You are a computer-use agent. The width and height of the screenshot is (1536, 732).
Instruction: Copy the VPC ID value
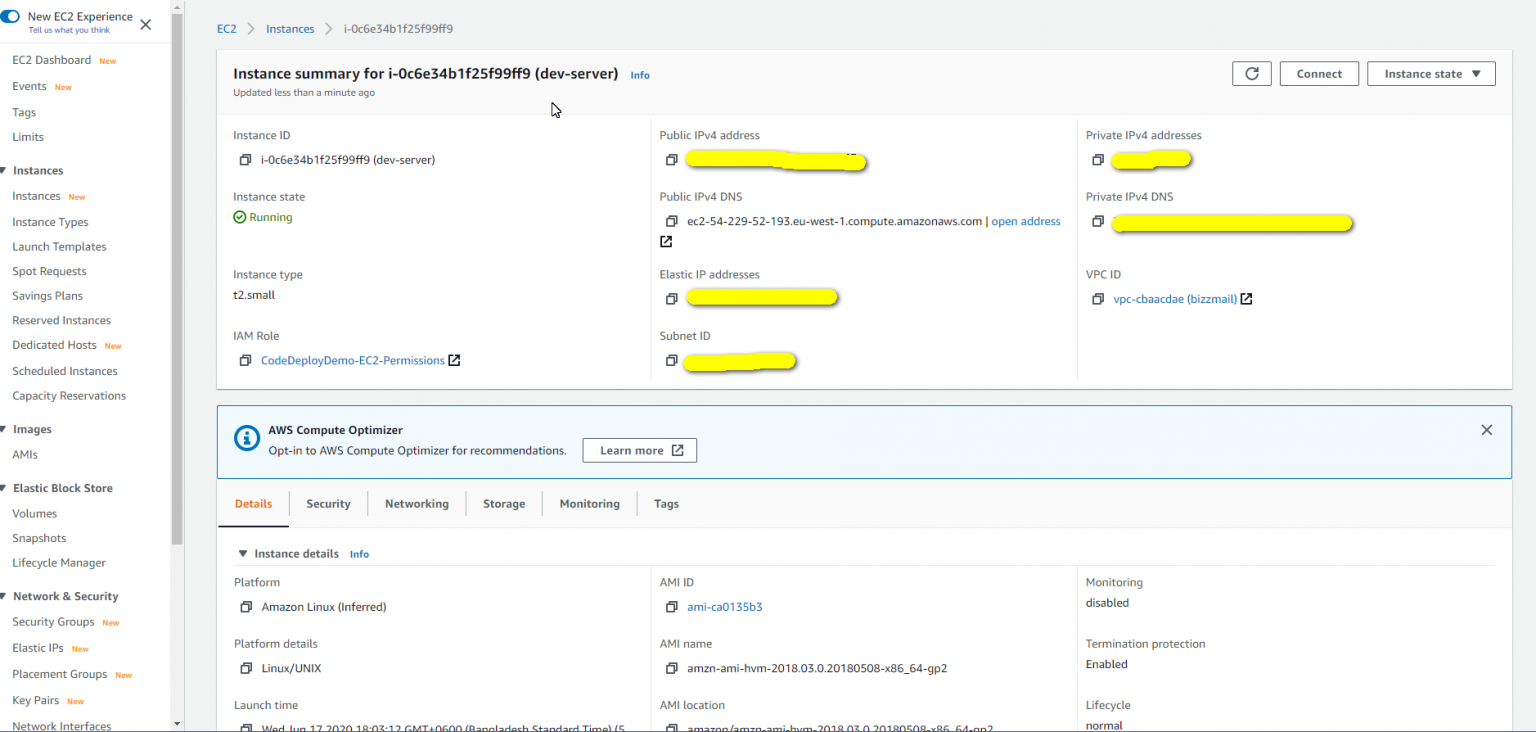point(1098,299)
